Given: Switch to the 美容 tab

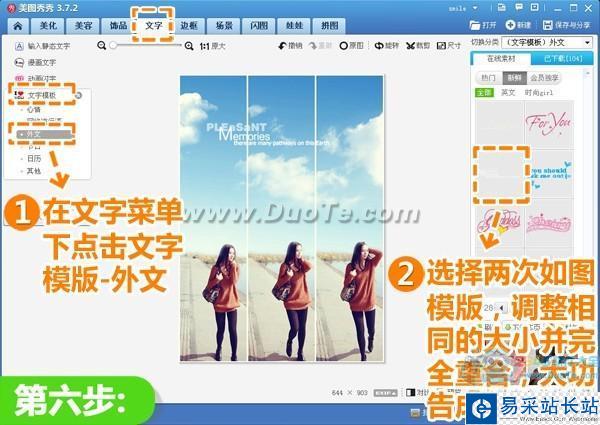Looking at the screenshot, I should (x=83, y=26).
